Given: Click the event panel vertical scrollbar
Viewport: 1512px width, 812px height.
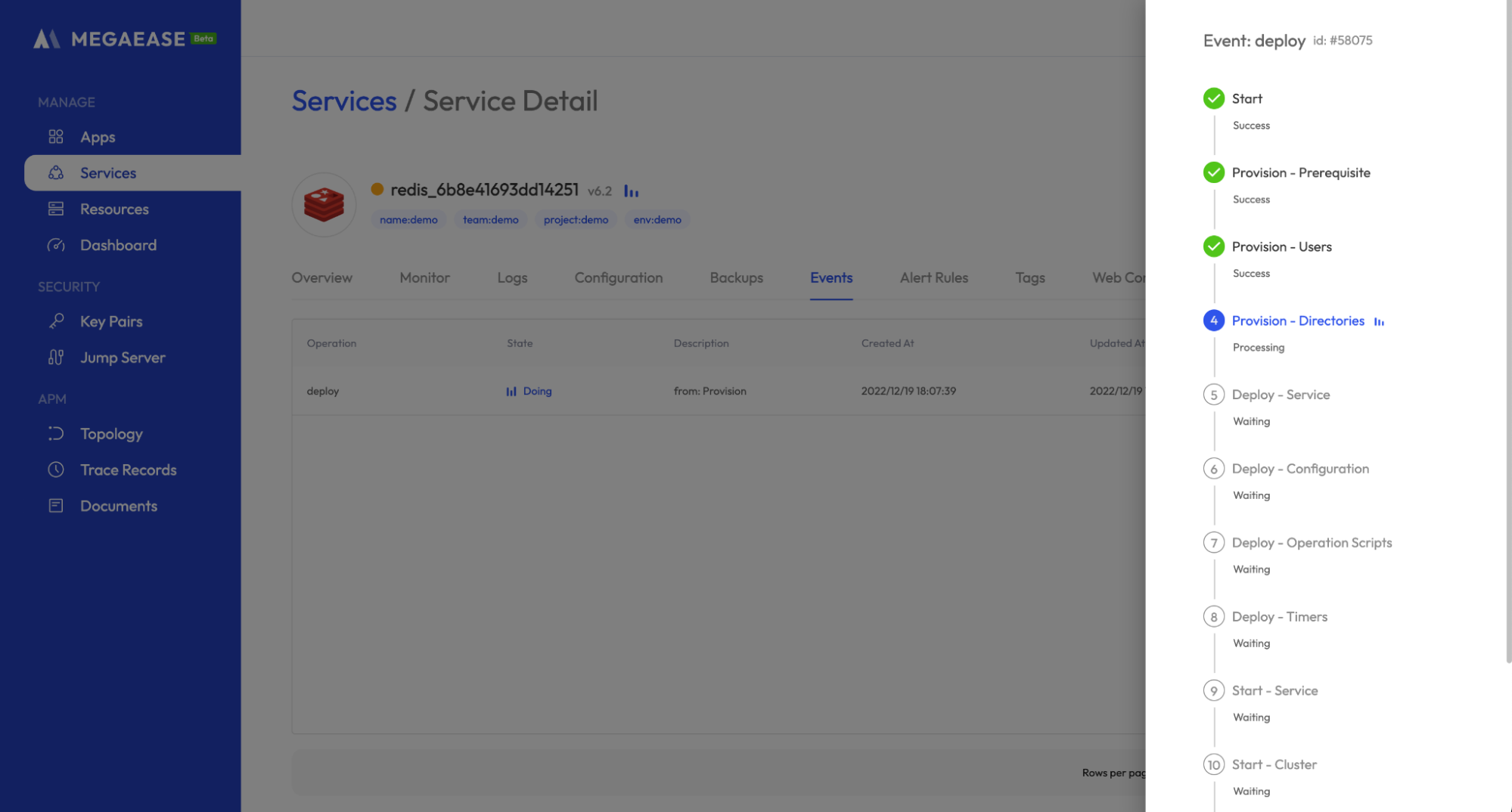Looking at the screenshot, I should click(x=1508, y=333).
